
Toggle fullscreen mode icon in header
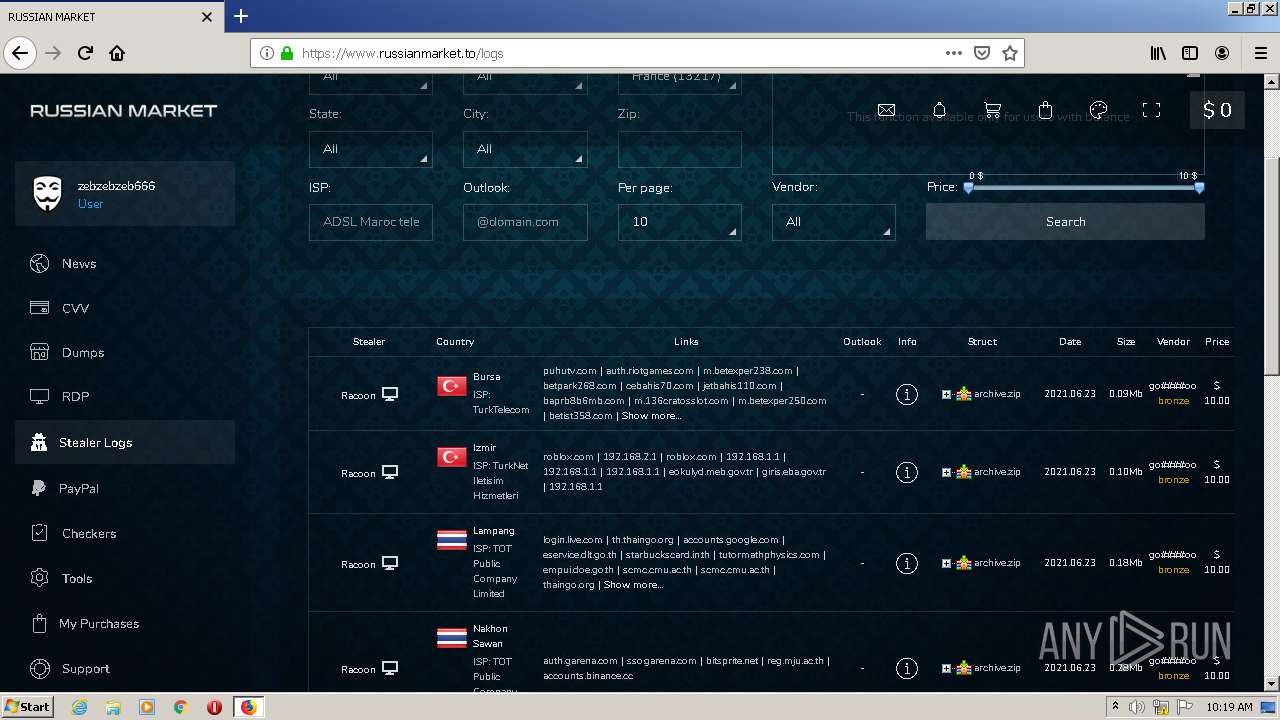(1152, 110)
